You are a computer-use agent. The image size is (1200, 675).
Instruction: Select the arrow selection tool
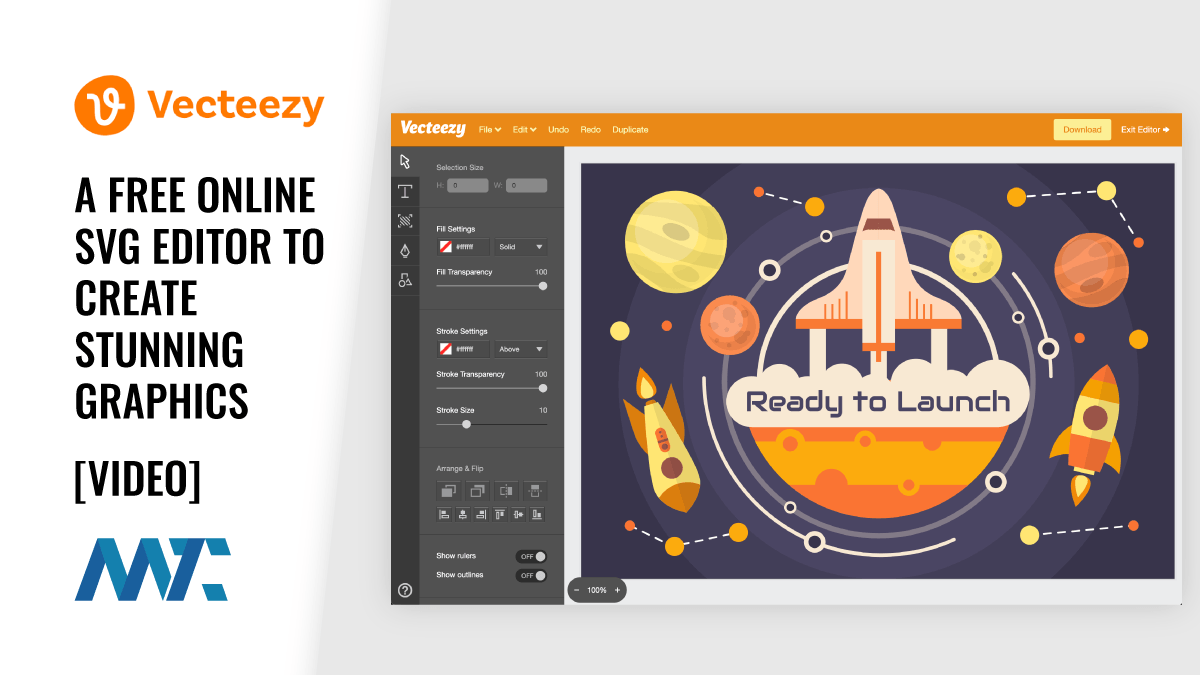point(405,161)
